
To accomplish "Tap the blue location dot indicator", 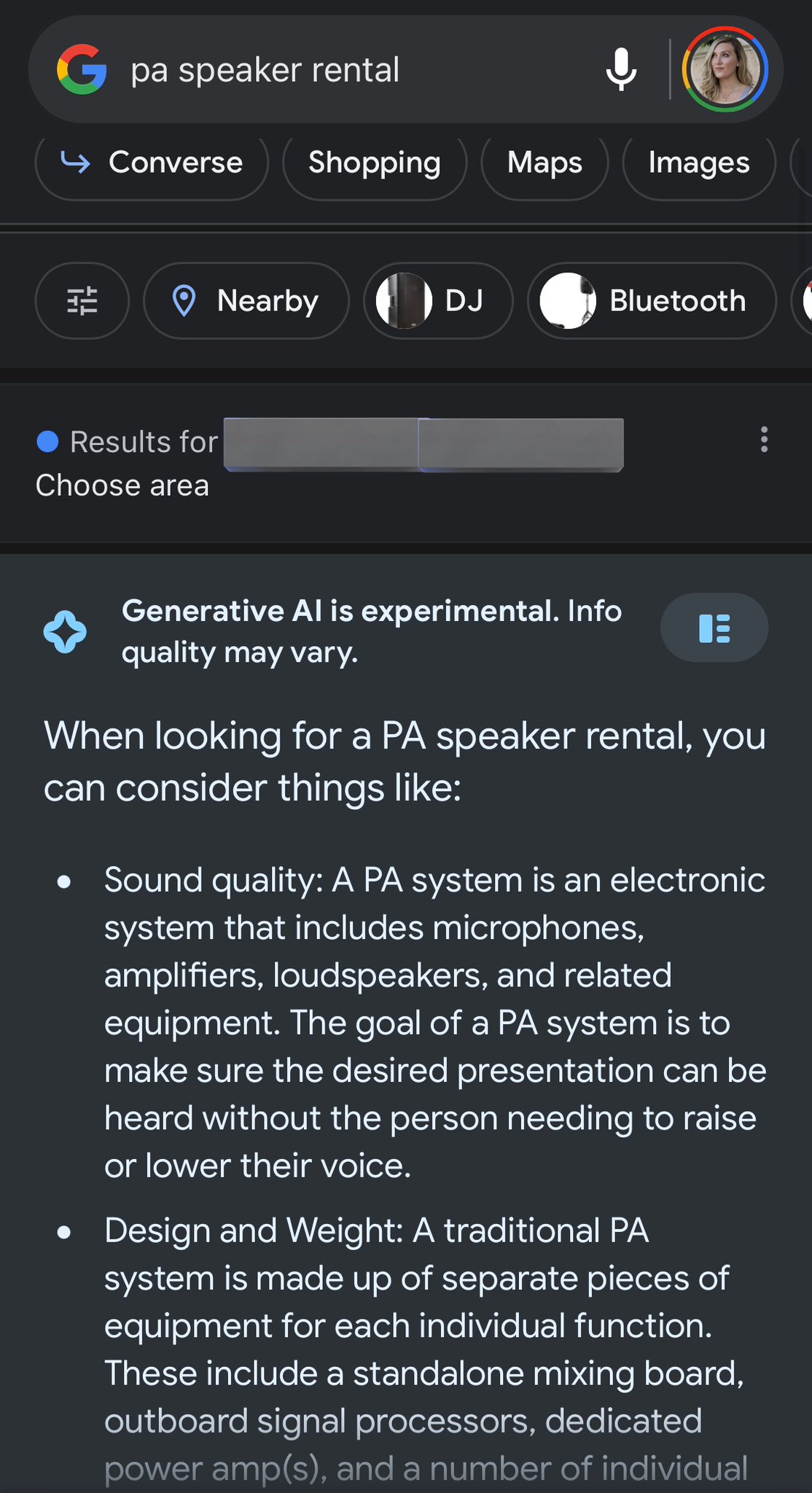I will [x=47, y=441].
